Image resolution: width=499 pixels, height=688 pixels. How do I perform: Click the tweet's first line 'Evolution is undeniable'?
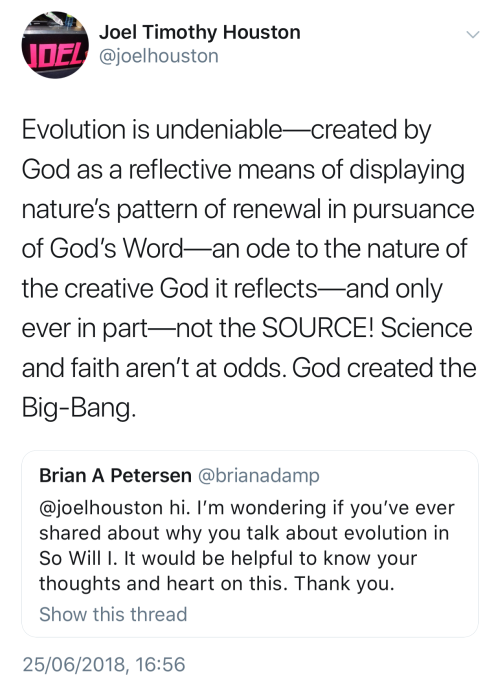click(152, 130)
